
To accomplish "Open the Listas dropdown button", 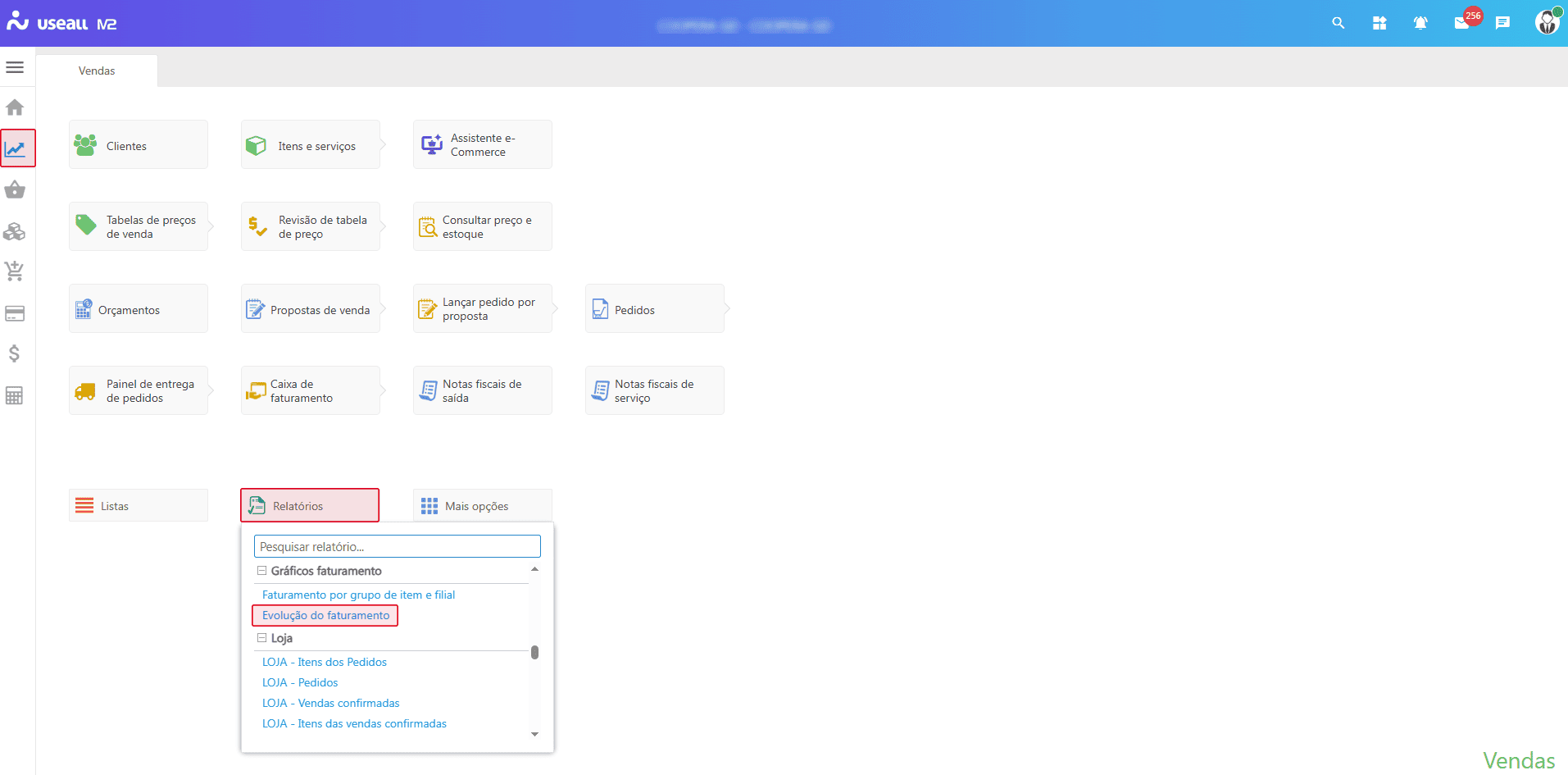I will (138, 506).
